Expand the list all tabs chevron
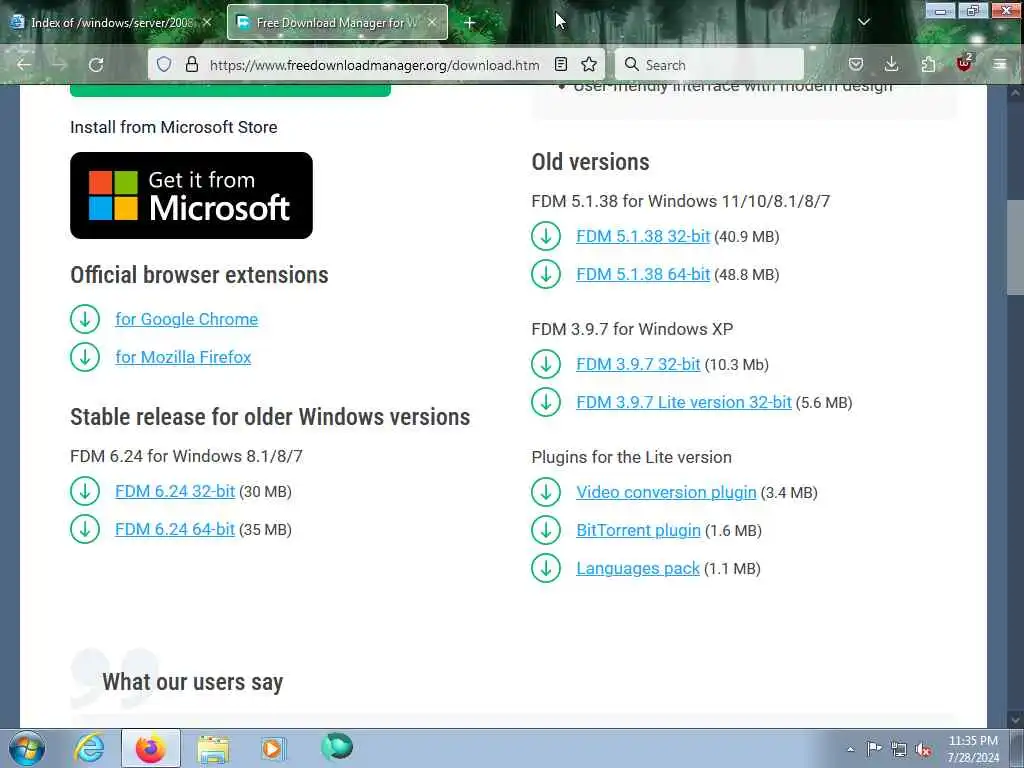The height and width of the screenshot is (768, 1024). coord(863,22)
